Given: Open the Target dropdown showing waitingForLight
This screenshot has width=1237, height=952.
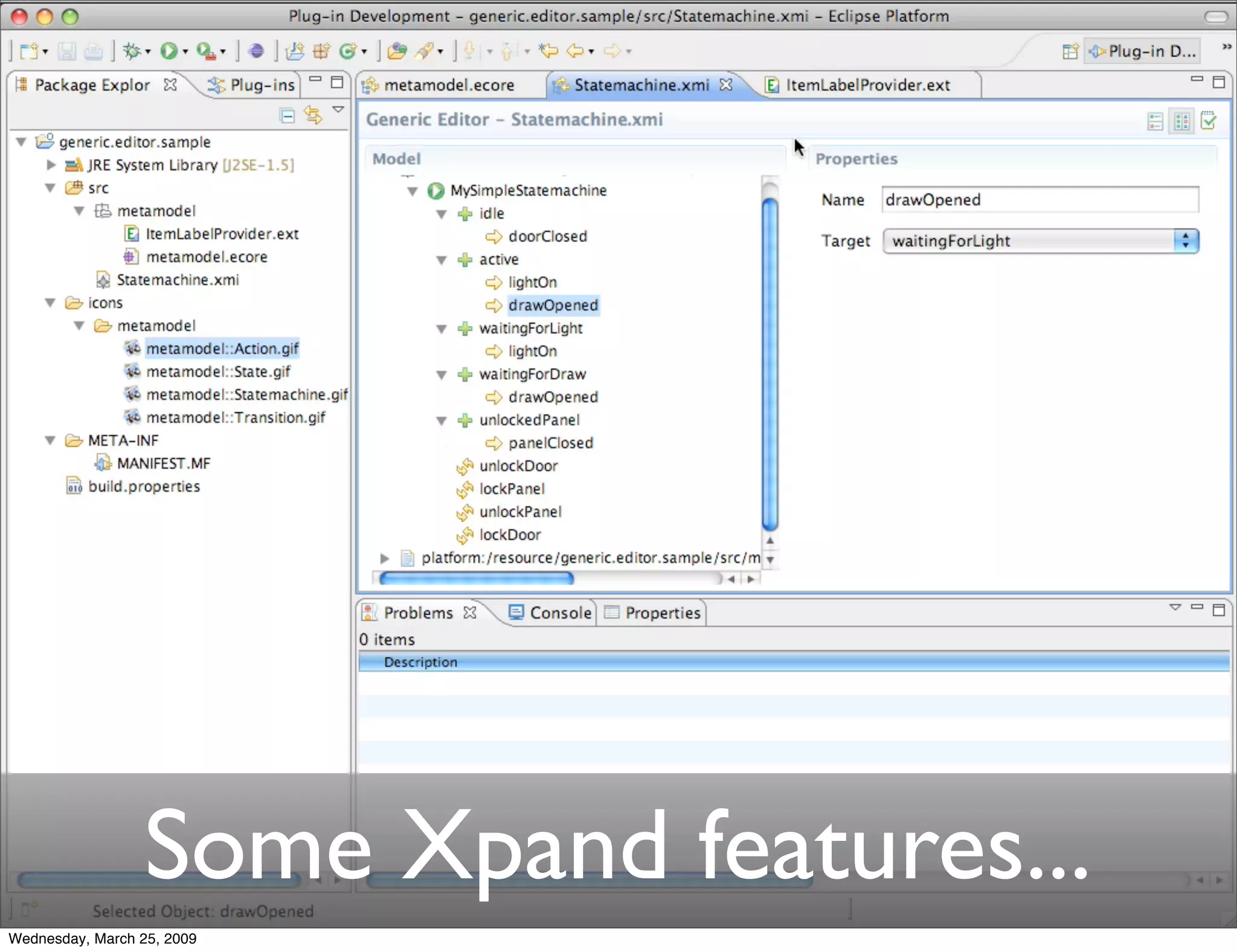Looking at the screenshot, I should coord(1040,241).
